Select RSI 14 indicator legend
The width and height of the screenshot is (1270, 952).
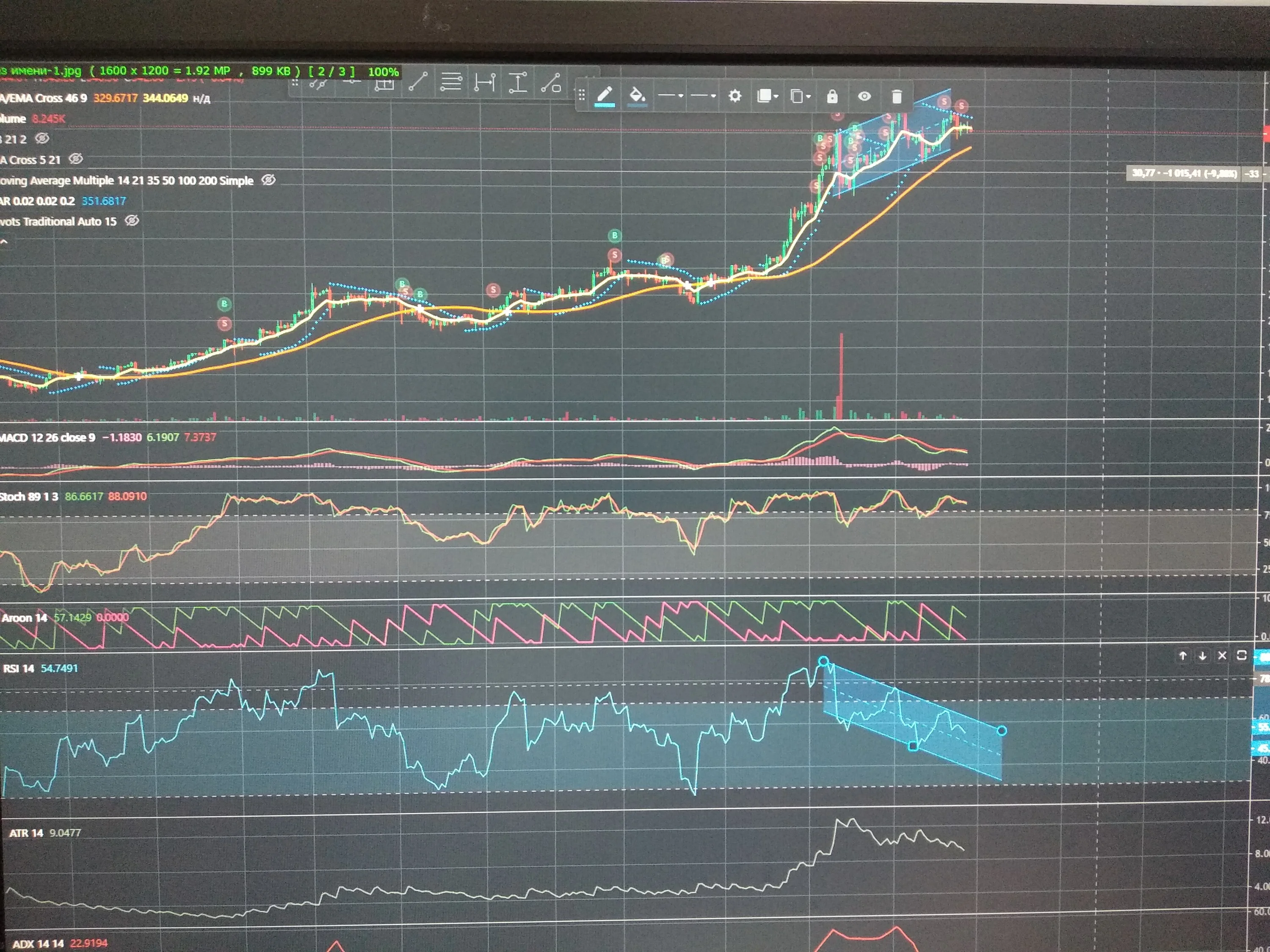coord(19,669)
